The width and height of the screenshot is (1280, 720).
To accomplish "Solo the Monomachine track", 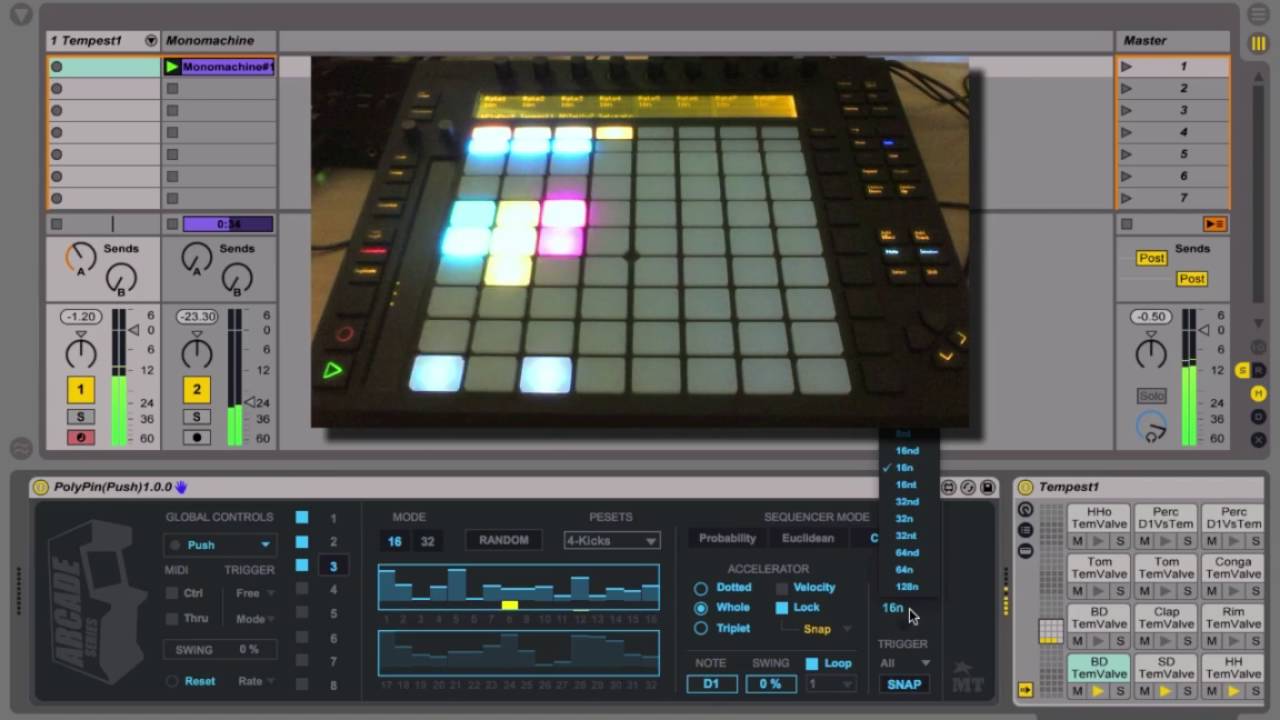I will point(197,416).
